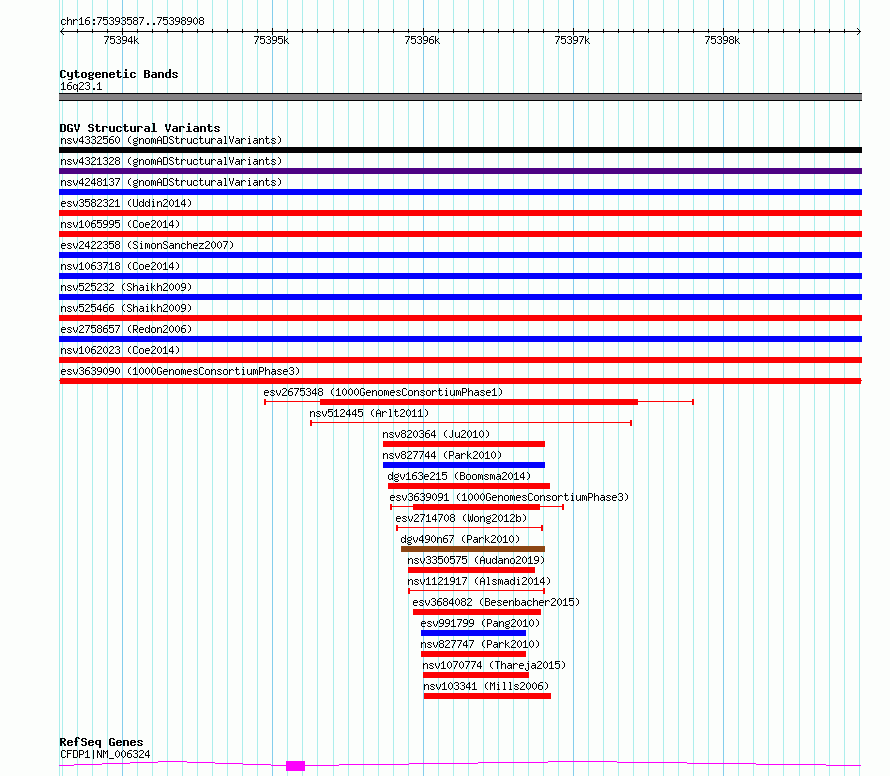
Task: Select thin red nsv512445 variant line
Action: (471, 423)
